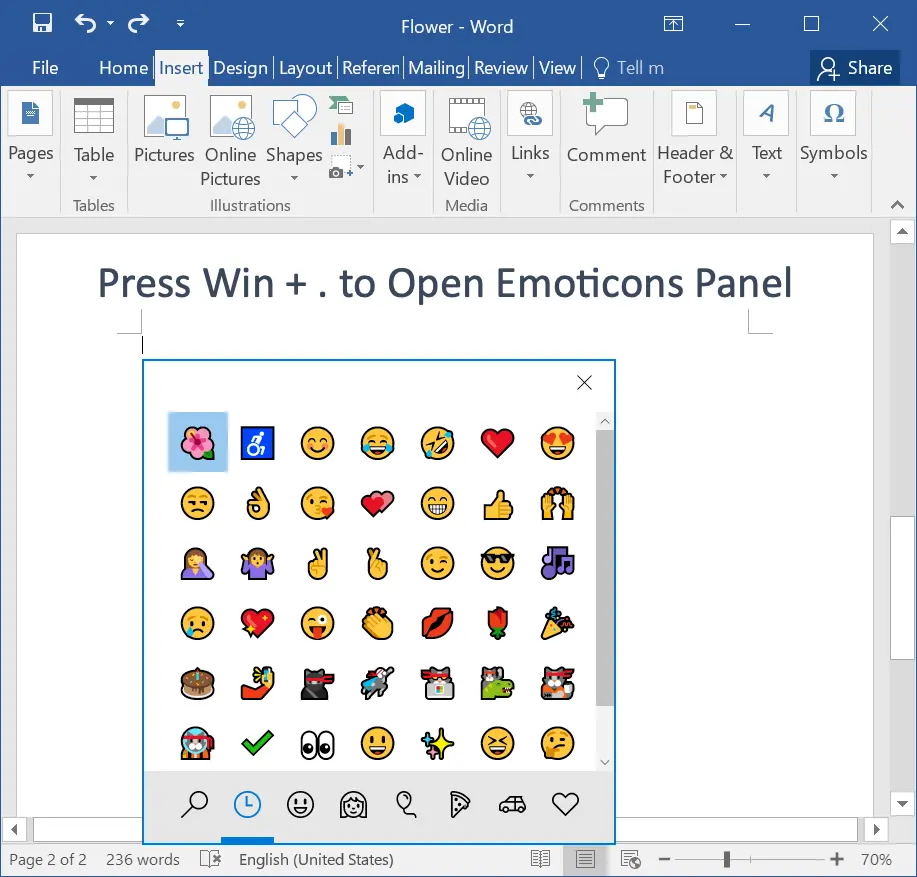The height and width of the screenshot is (877, 917).
Task: Switch to the Review tab
Action: [501, 68]
